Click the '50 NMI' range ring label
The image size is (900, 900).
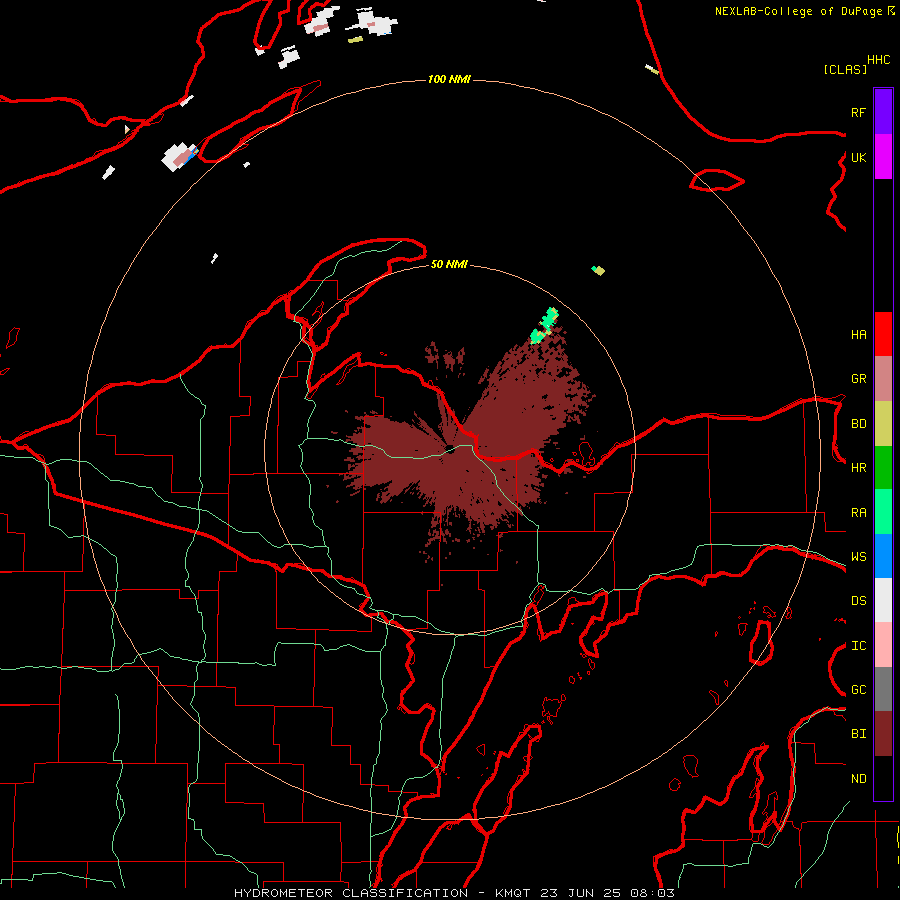[449, 264]
